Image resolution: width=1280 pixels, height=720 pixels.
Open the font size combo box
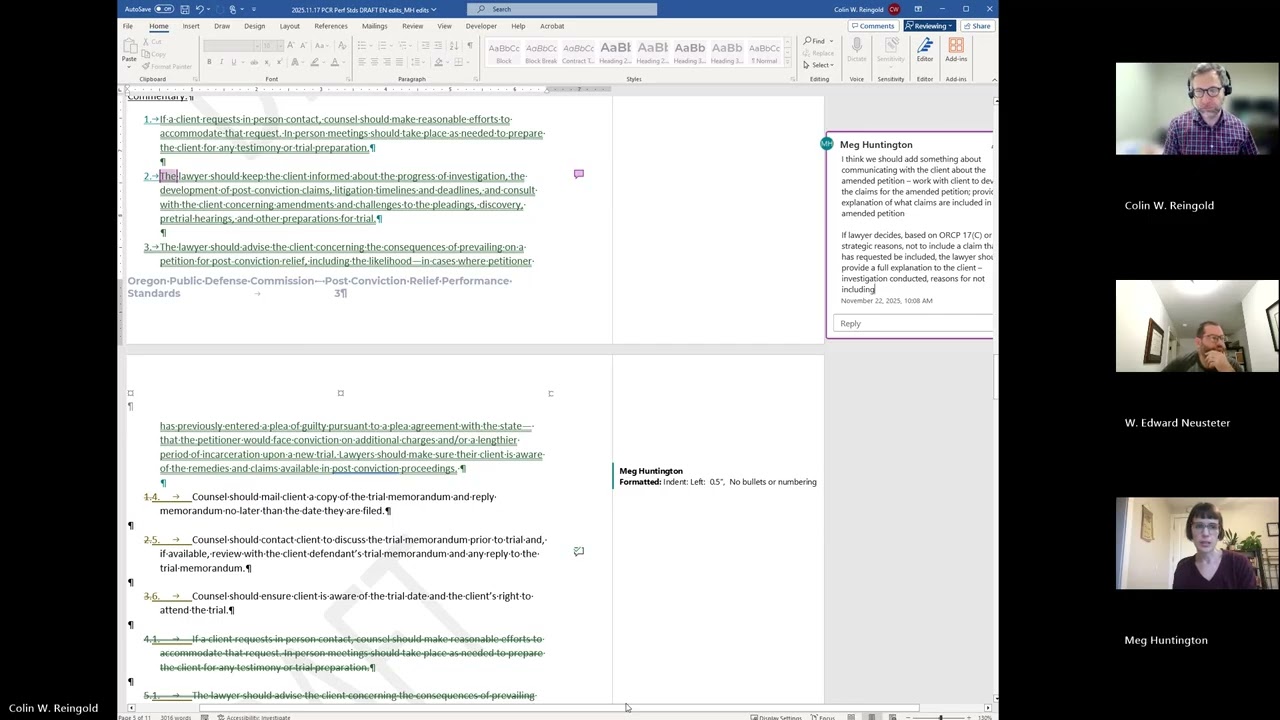coord(272,46)
